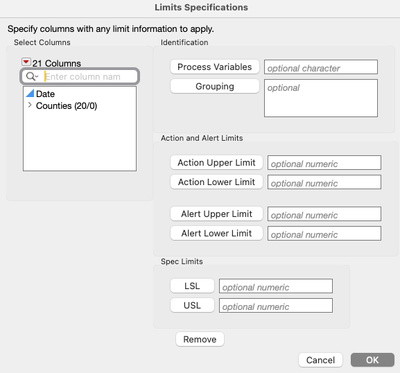Focus the Enter column name search field
The image size is (400, 373).
tap(91, 77)
